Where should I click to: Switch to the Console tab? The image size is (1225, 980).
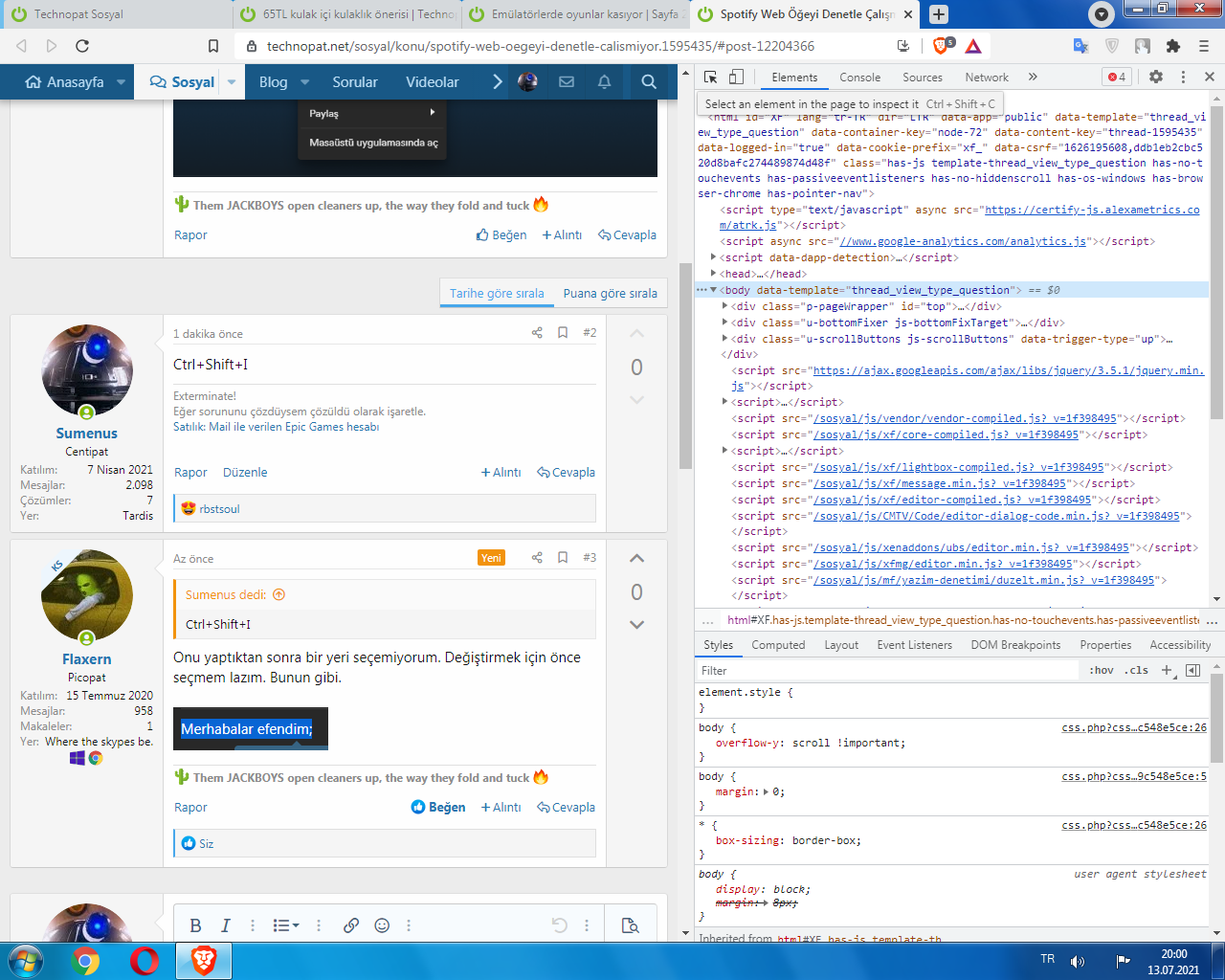(x=859, y=78)
